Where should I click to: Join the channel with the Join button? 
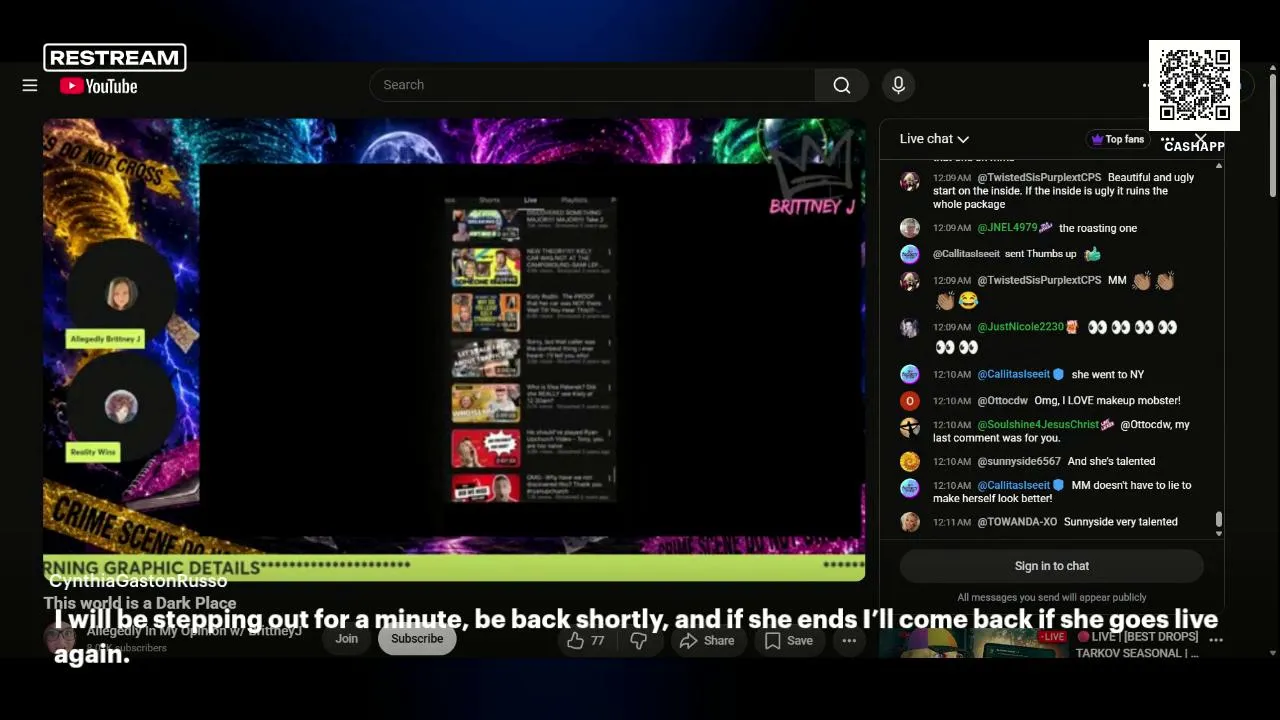point(346,639)
